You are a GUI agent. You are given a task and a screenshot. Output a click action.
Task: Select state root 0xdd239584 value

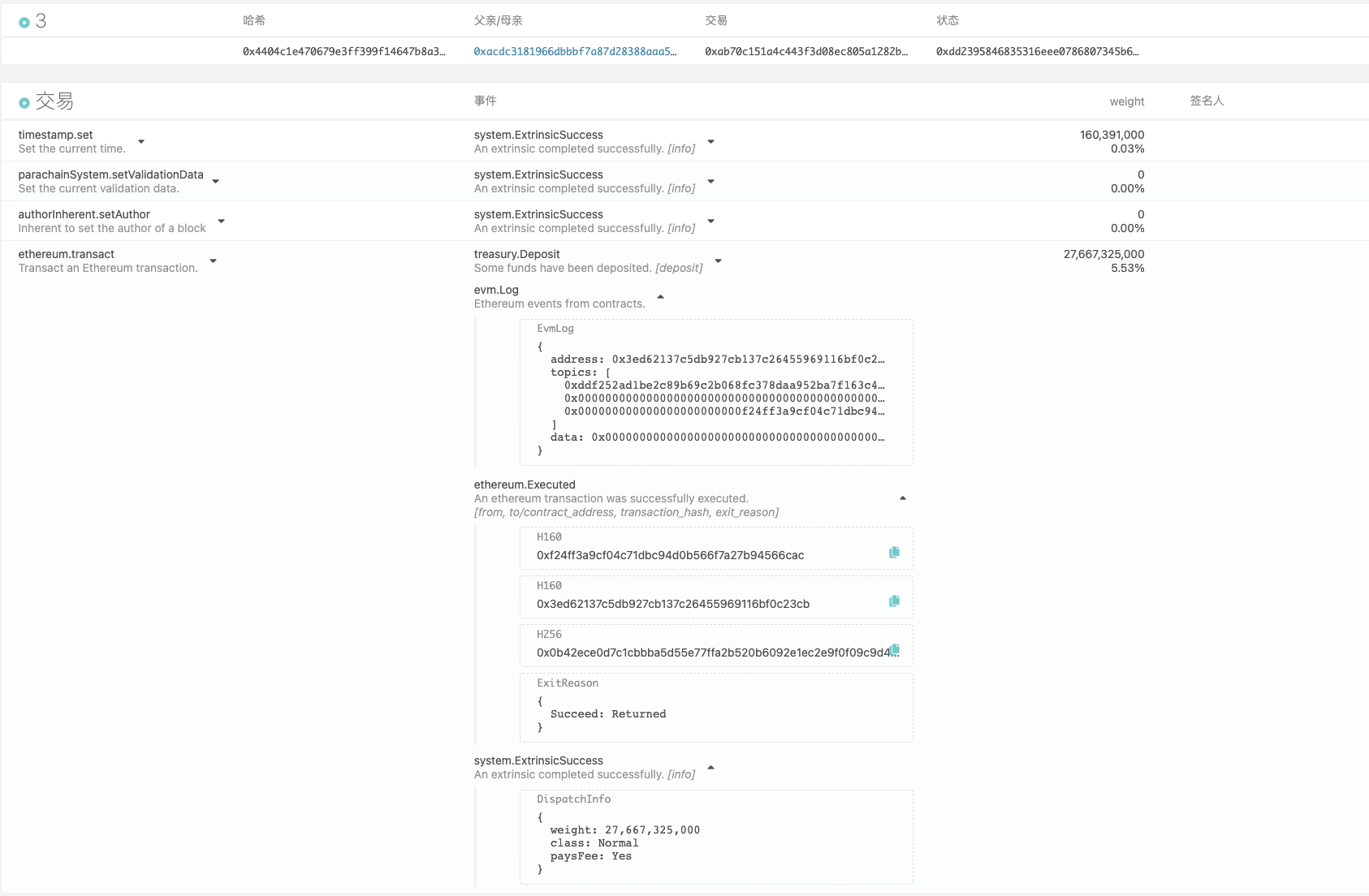[x=1037, y=51]
